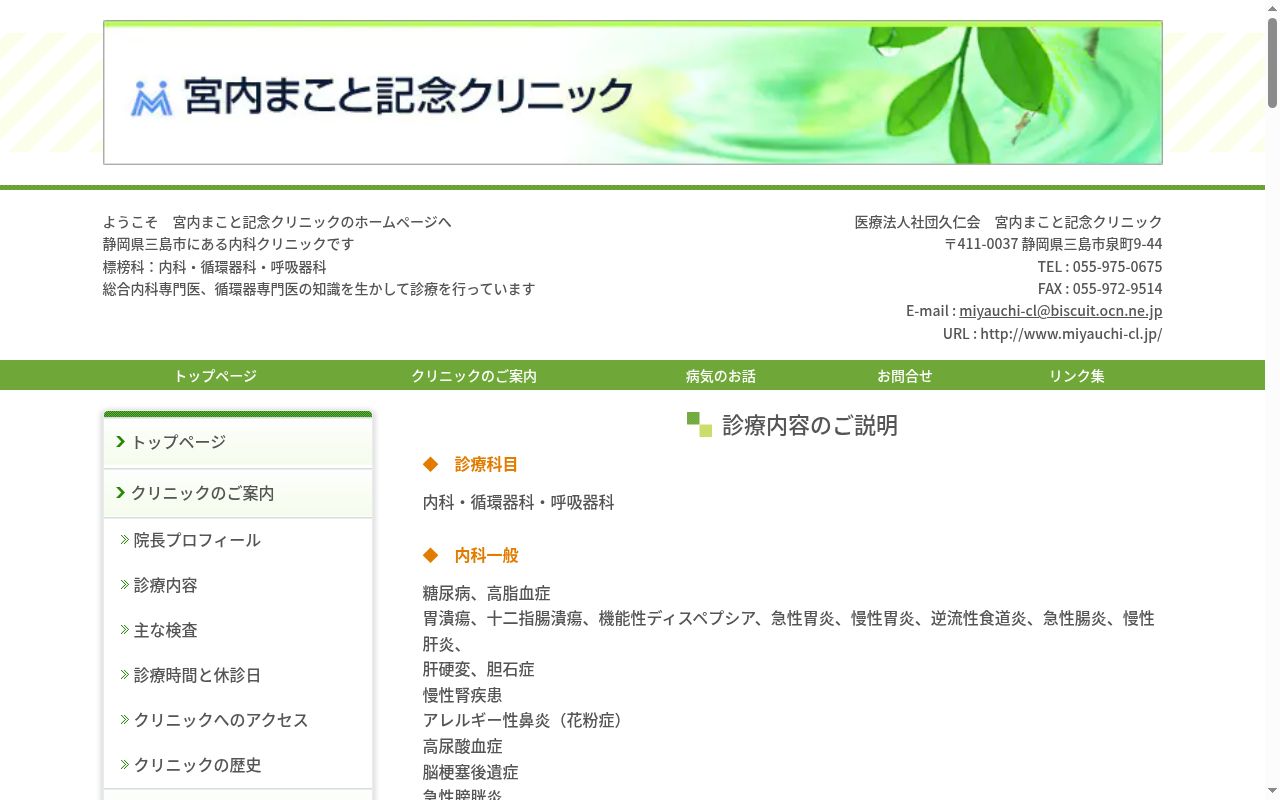Click the arrow icon before 診療時間と休診日
This screenshot has height=800, width=1280.
pyautogui.click(x=125, y=674)
